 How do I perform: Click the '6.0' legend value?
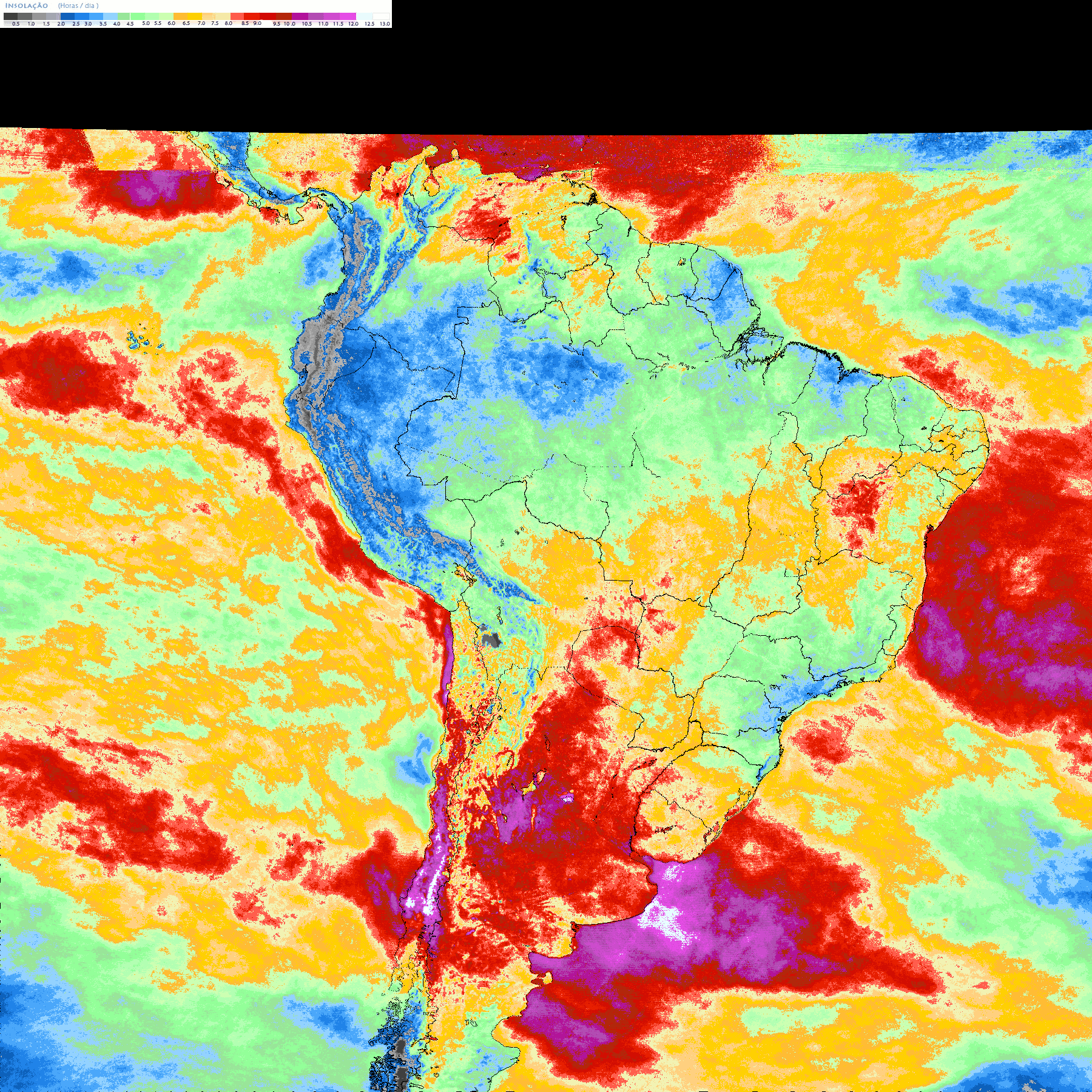171,23
